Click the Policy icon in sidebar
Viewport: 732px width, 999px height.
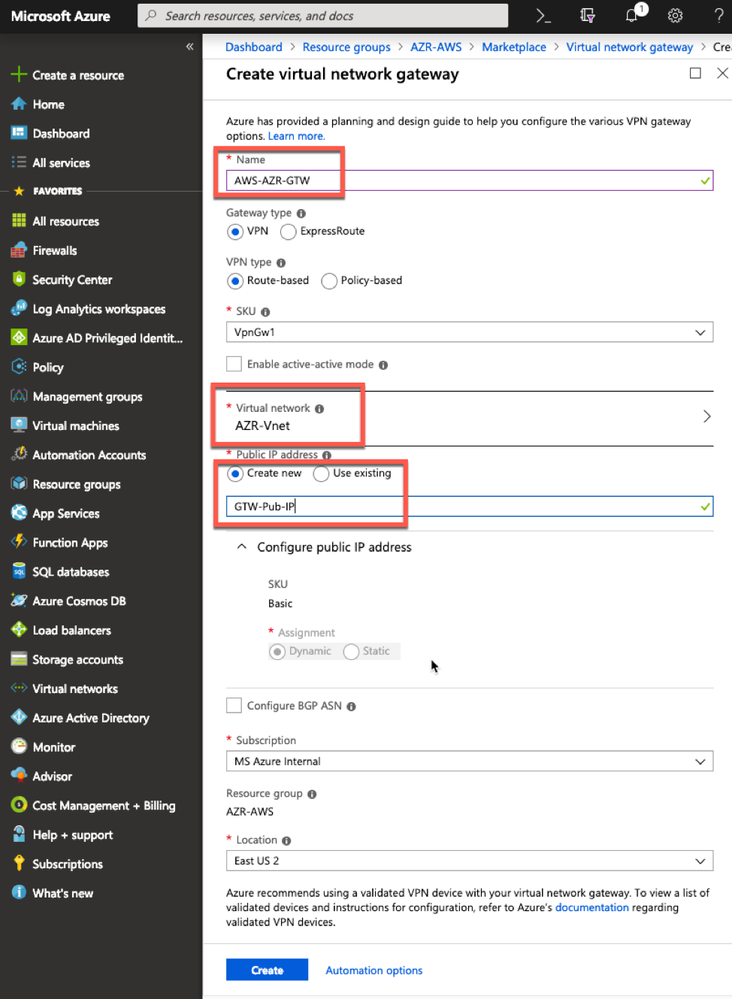click(19, 367)
